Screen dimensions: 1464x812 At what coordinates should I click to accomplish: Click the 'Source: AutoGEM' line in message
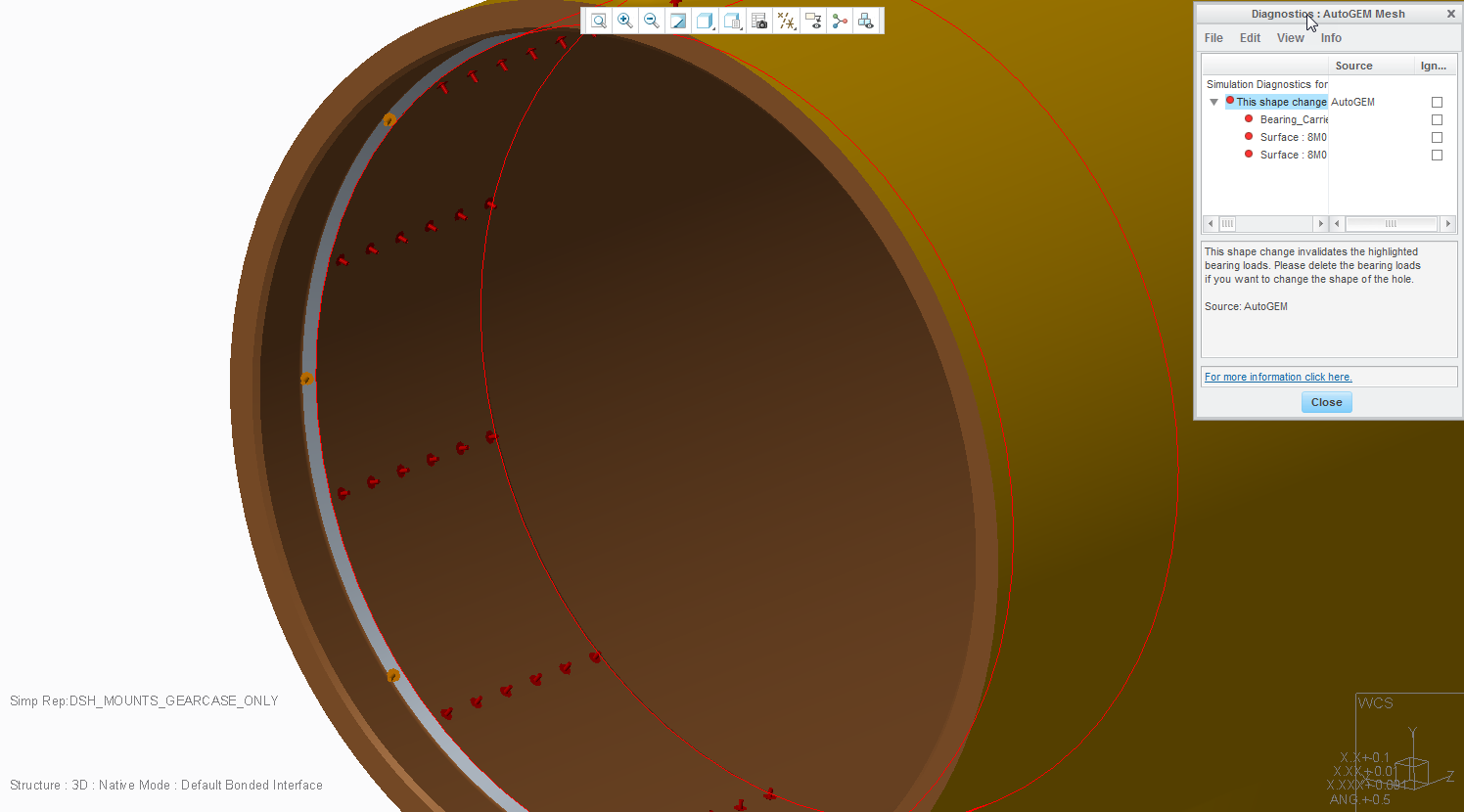[x=1246, y=306]
